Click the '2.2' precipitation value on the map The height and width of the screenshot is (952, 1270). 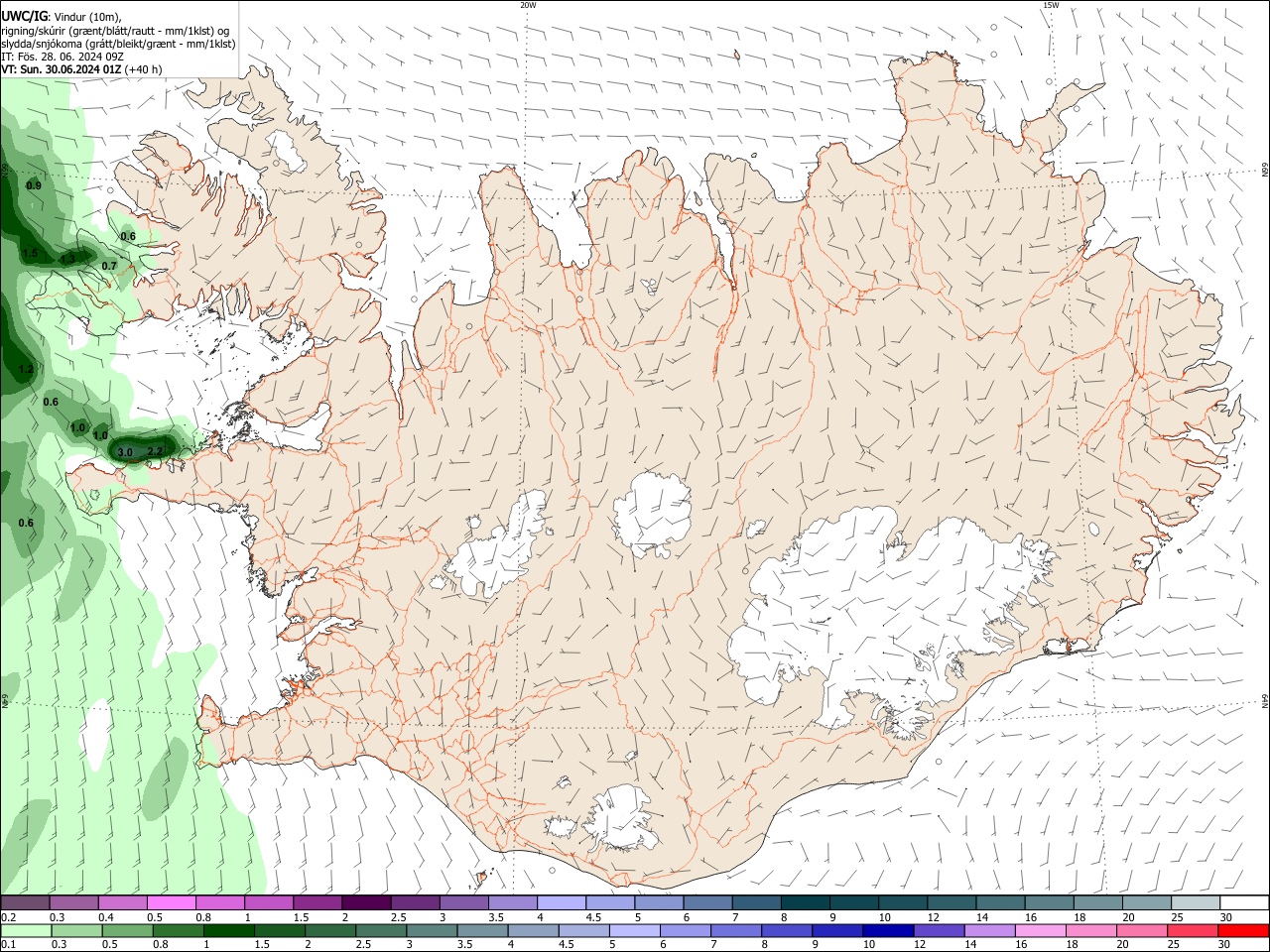[x=155, y=451]
